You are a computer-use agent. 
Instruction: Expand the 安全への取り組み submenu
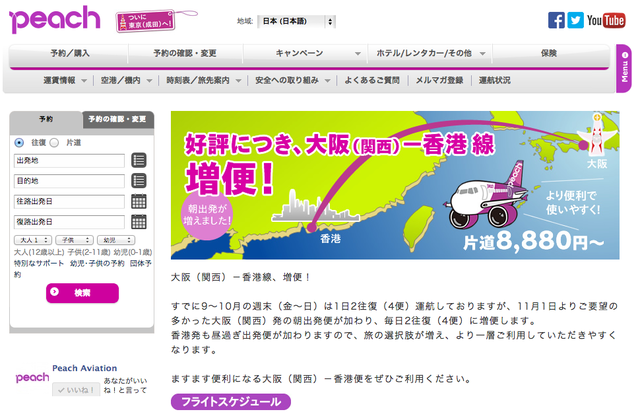[x=327, y=81]
